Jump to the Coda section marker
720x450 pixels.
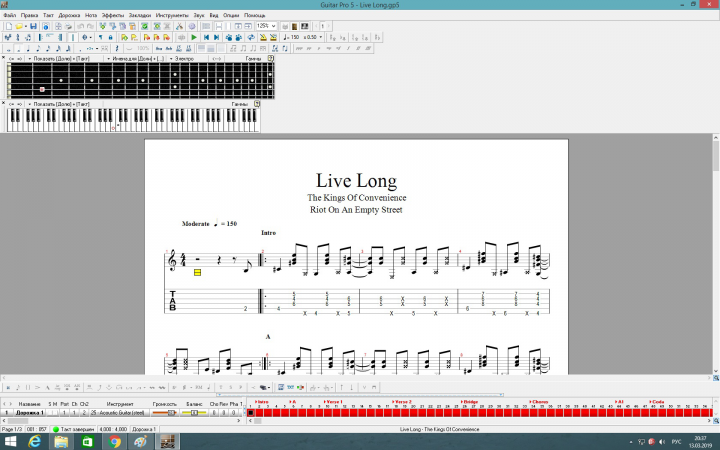point(657,402)
